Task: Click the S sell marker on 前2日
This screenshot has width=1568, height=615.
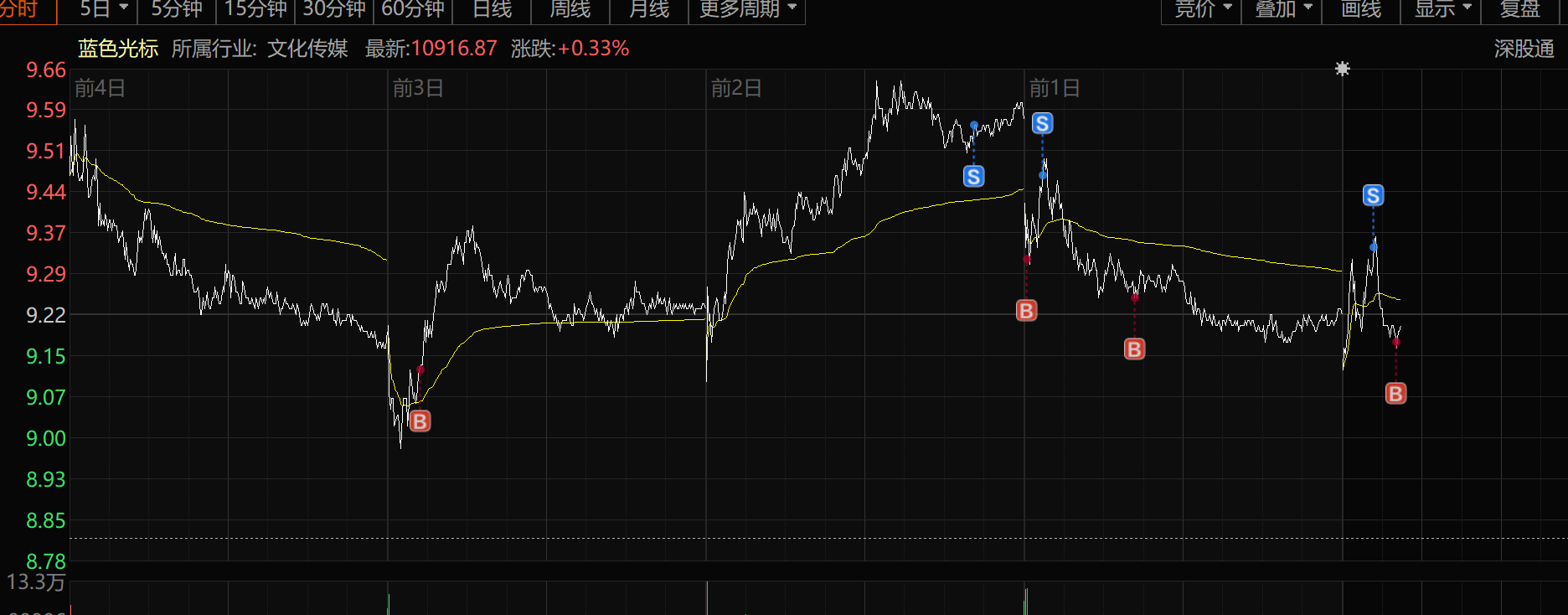Action: (973, 176)
